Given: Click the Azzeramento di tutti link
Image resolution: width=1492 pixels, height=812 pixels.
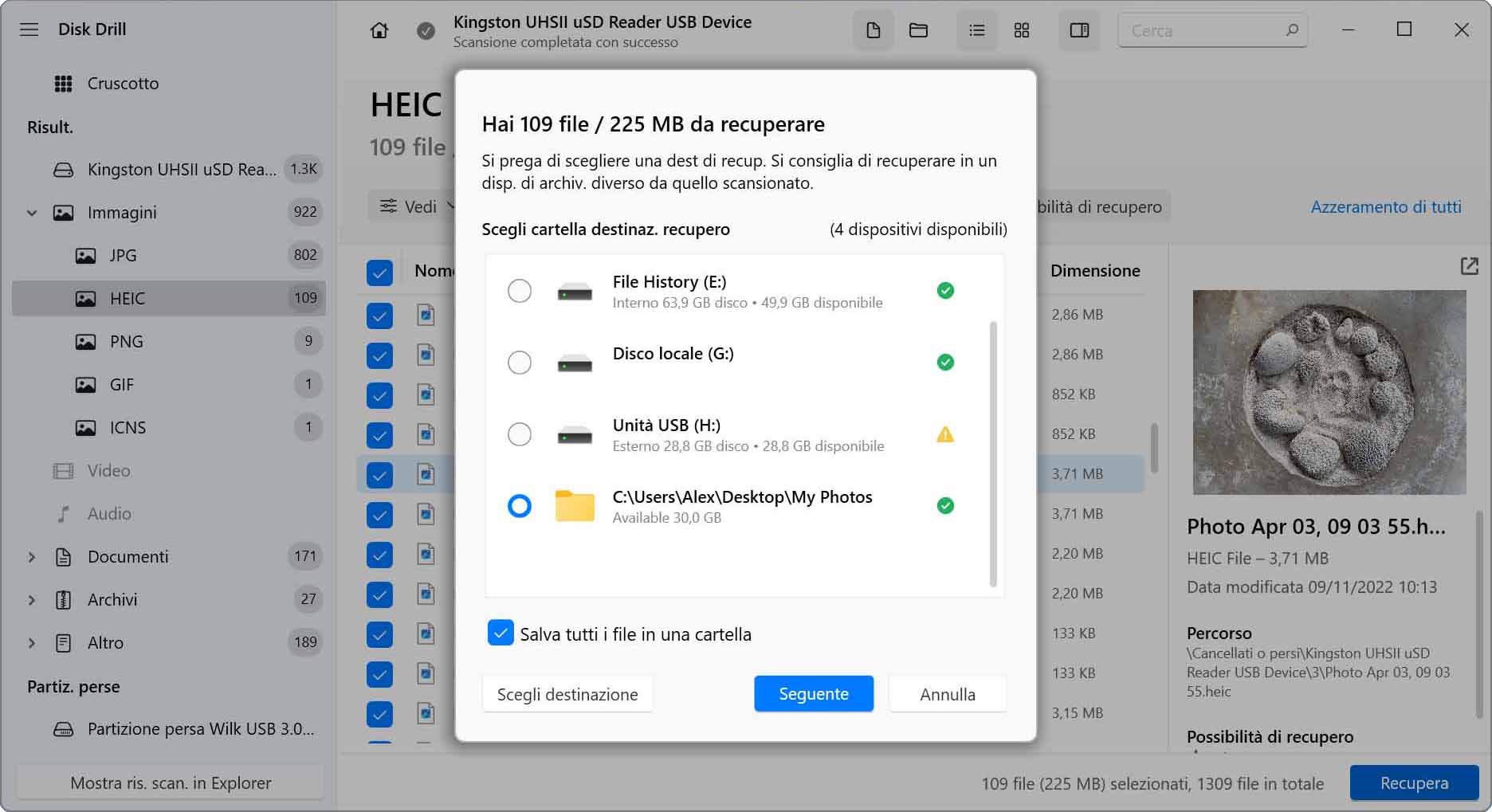Looking at the screenshot, I should (x=1386, y=207).
